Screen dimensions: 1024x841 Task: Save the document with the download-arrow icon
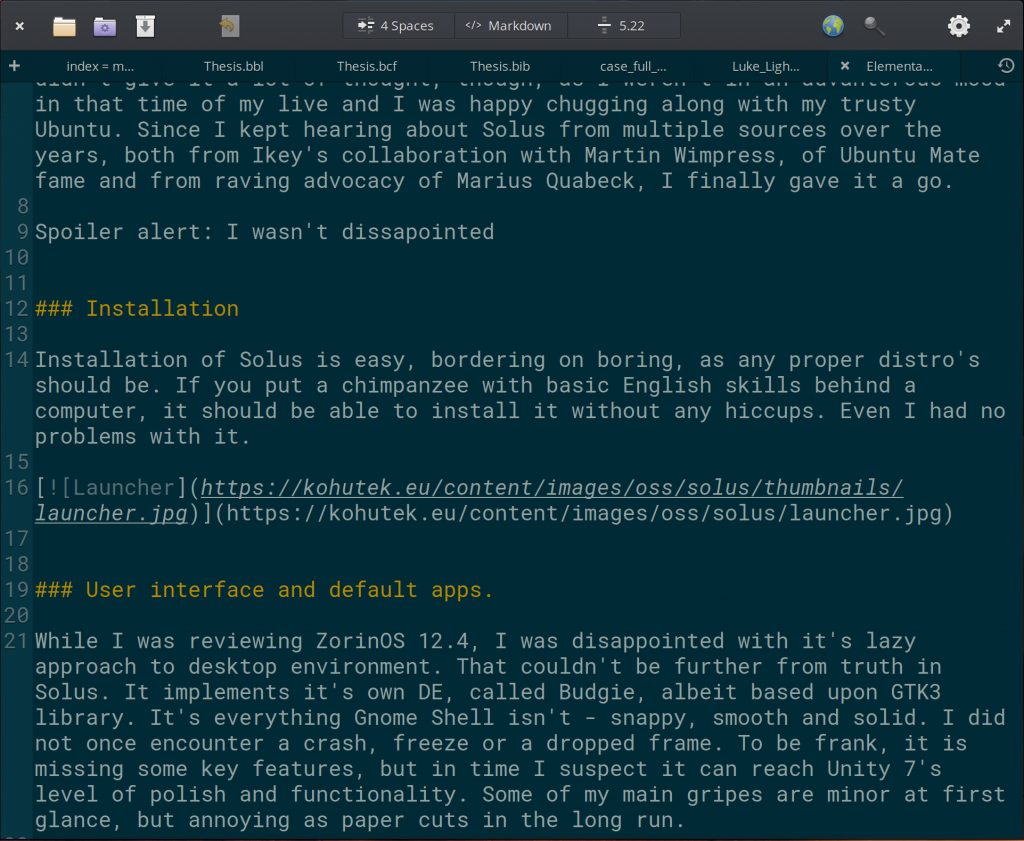[145, 26]
